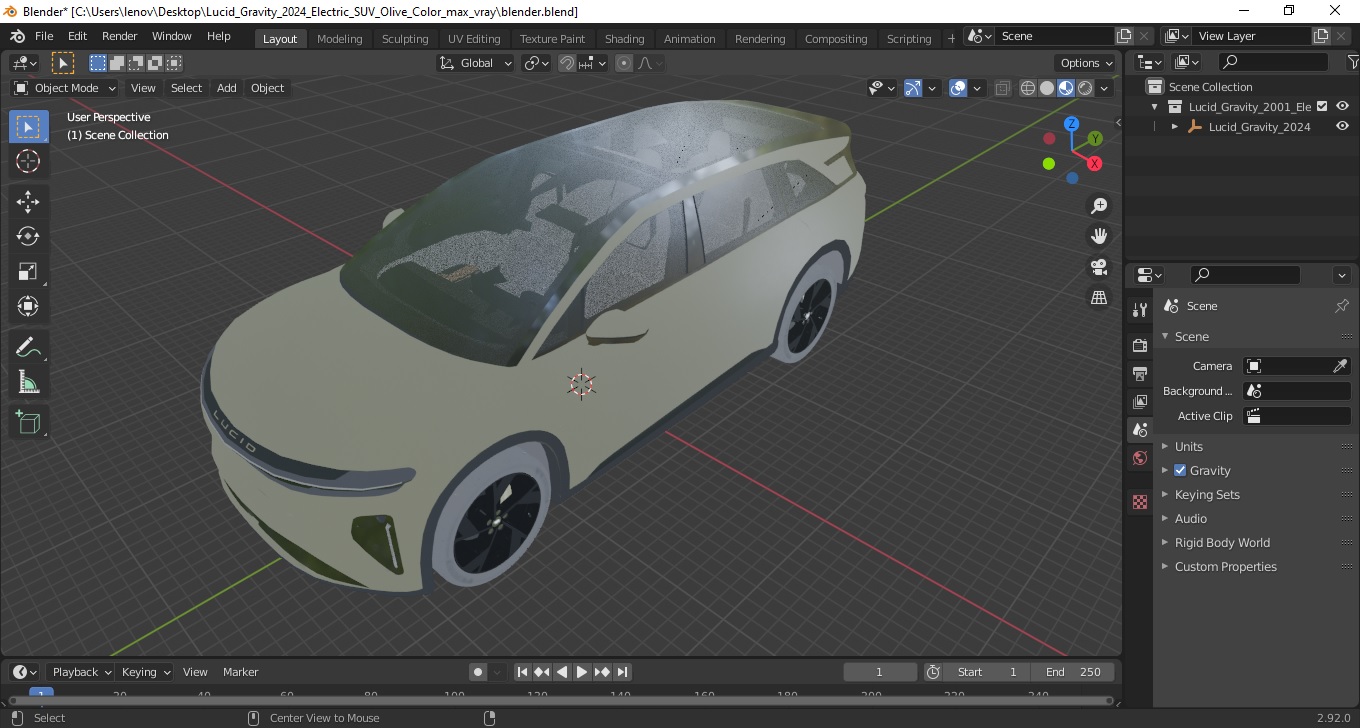1360x728 pixels.
Task: Click the camera eyedropper icon
Action: click(1341, 366)
